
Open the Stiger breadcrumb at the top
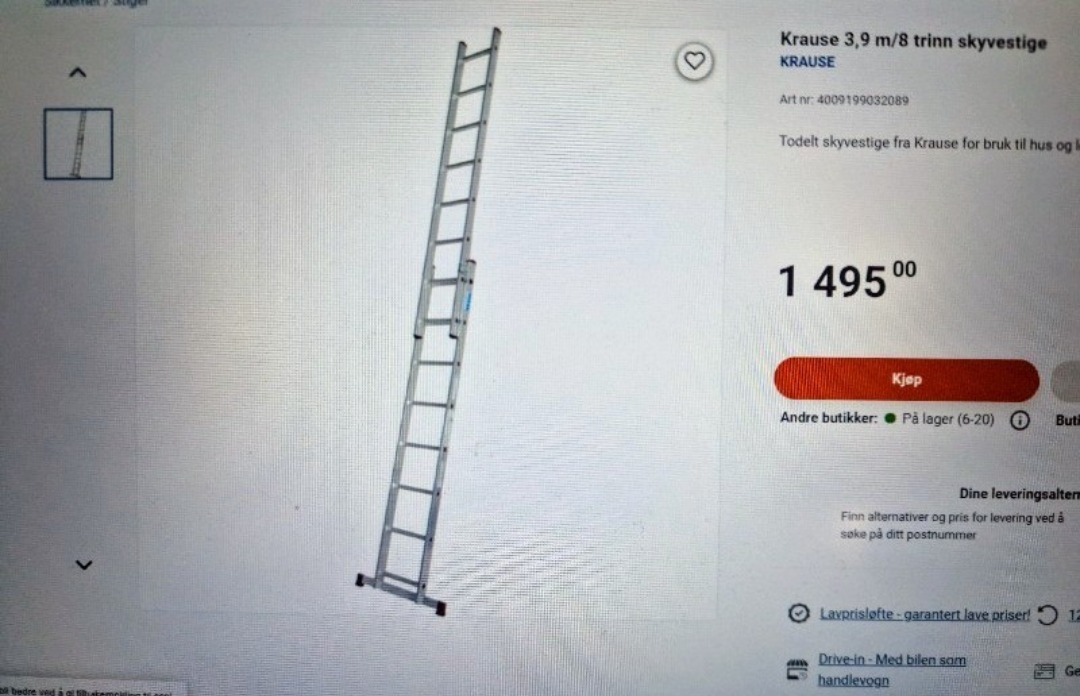coord(130,3)
